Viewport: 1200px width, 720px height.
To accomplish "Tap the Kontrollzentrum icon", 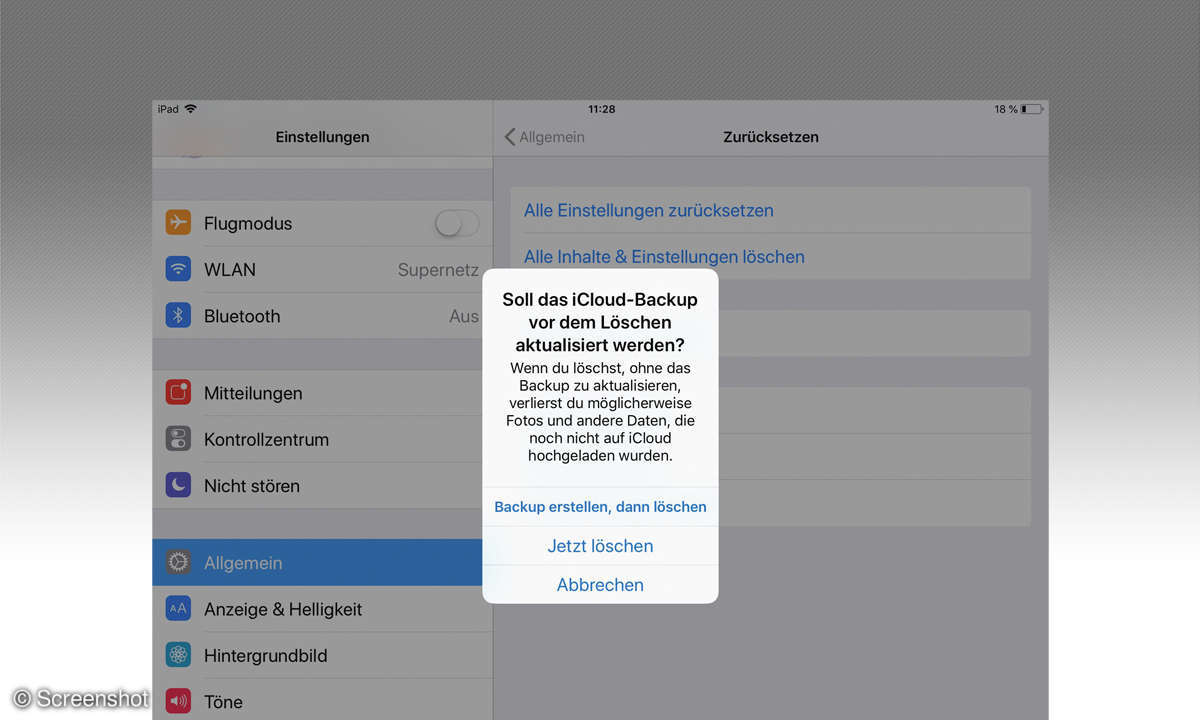I will coord(178,439).
